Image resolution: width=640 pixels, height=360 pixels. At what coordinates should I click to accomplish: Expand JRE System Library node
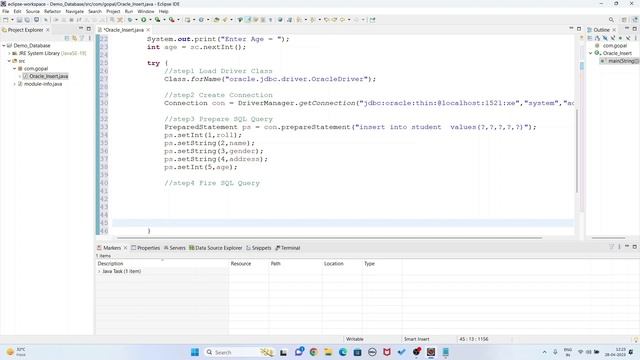9,53
